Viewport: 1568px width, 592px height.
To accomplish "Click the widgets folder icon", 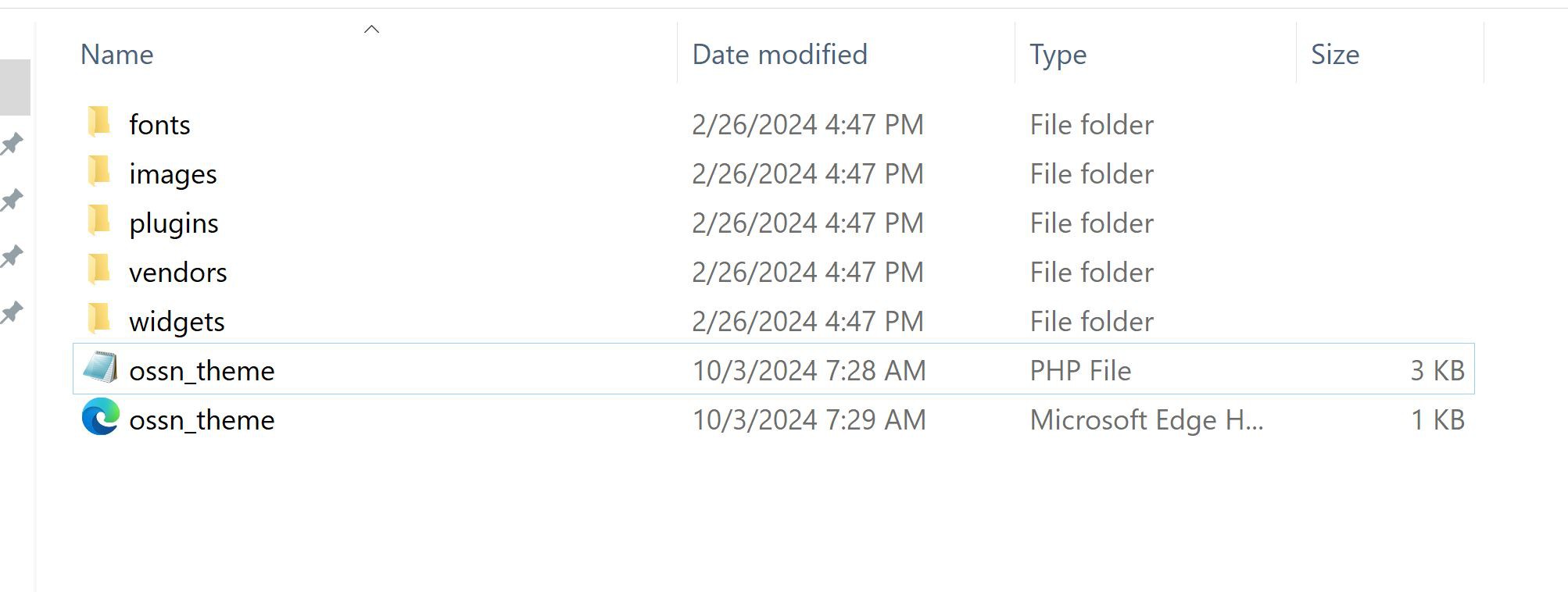I will point(99,320).
